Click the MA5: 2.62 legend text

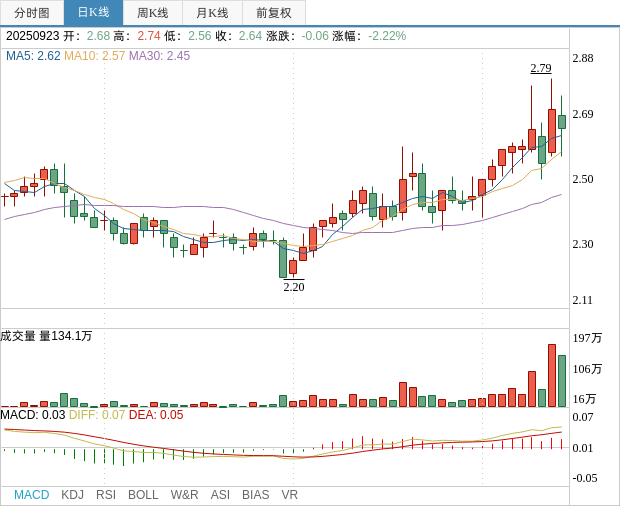pos(33,56)
